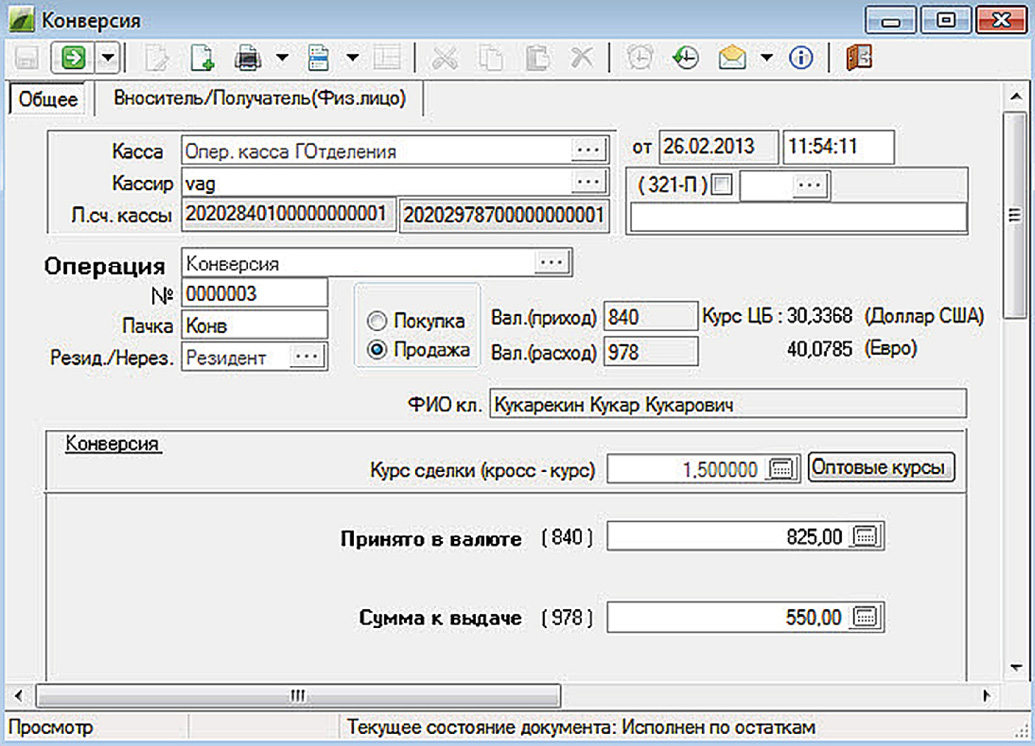Create a new document from toolbar
The height and width of the screenshot is (746, 1035).
[203, 58]
